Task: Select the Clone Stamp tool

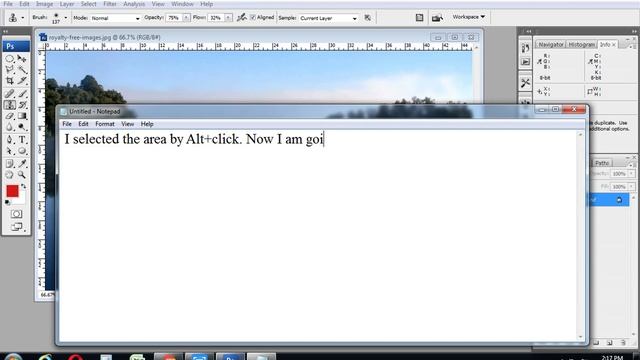Action: click(x=9, y=105)
